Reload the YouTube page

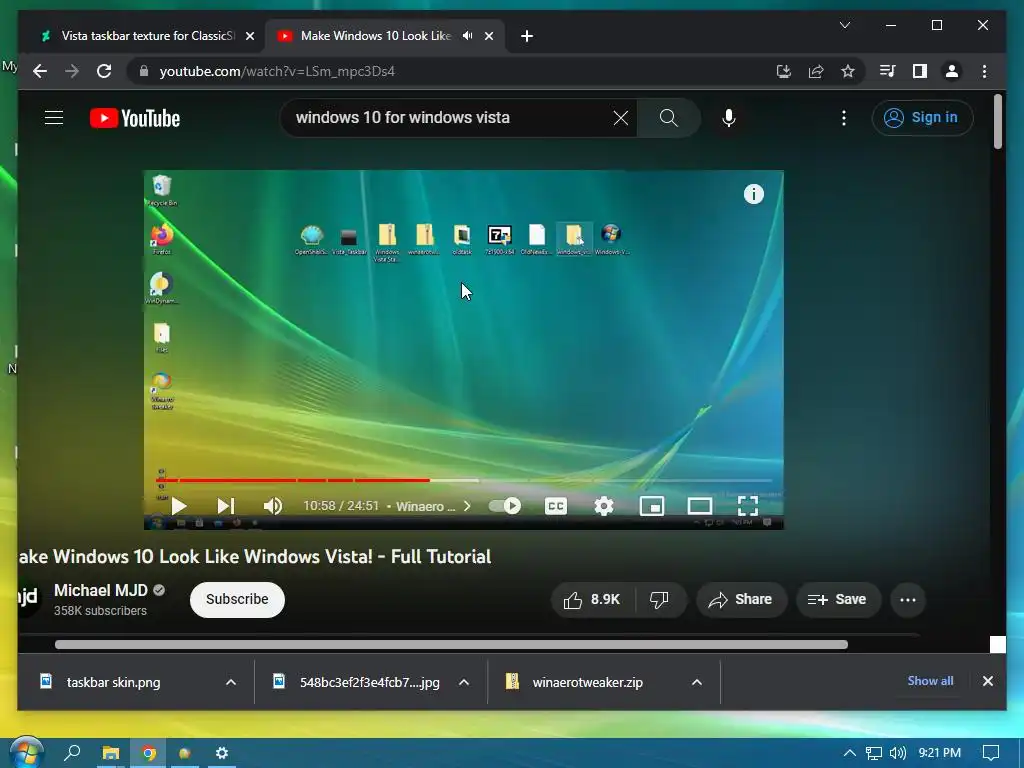click(104, 71)
